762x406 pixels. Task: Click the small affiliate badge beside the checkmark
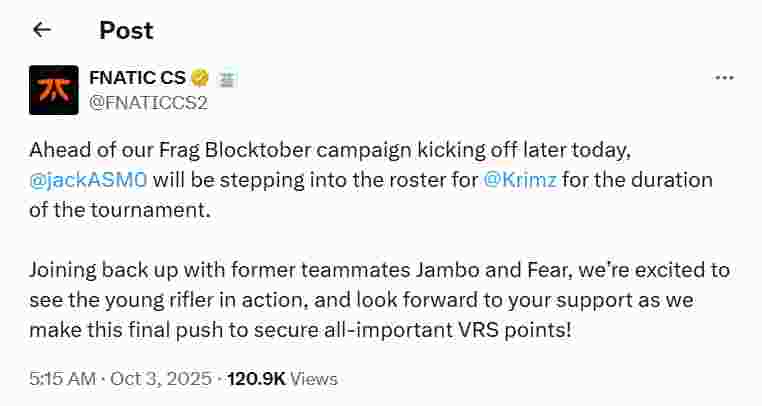[226, 77]
